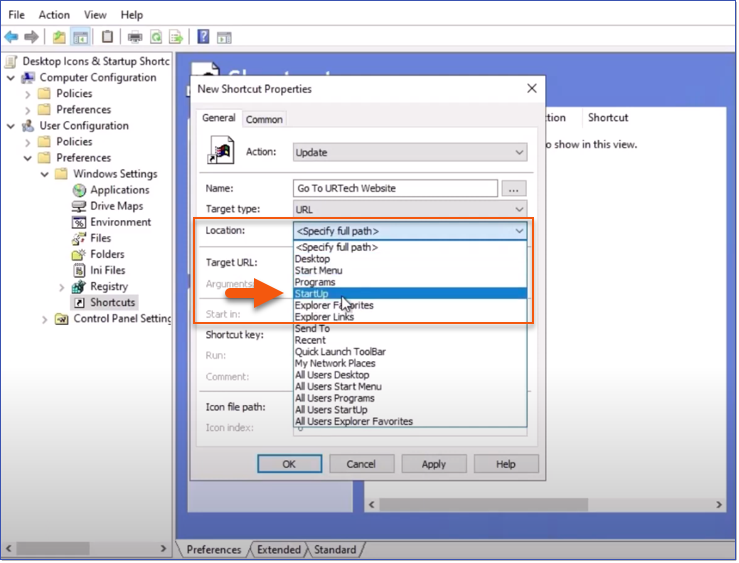Click the Location combo box arrow
Viewport: 739px width, 563px height.
(519, 231)
